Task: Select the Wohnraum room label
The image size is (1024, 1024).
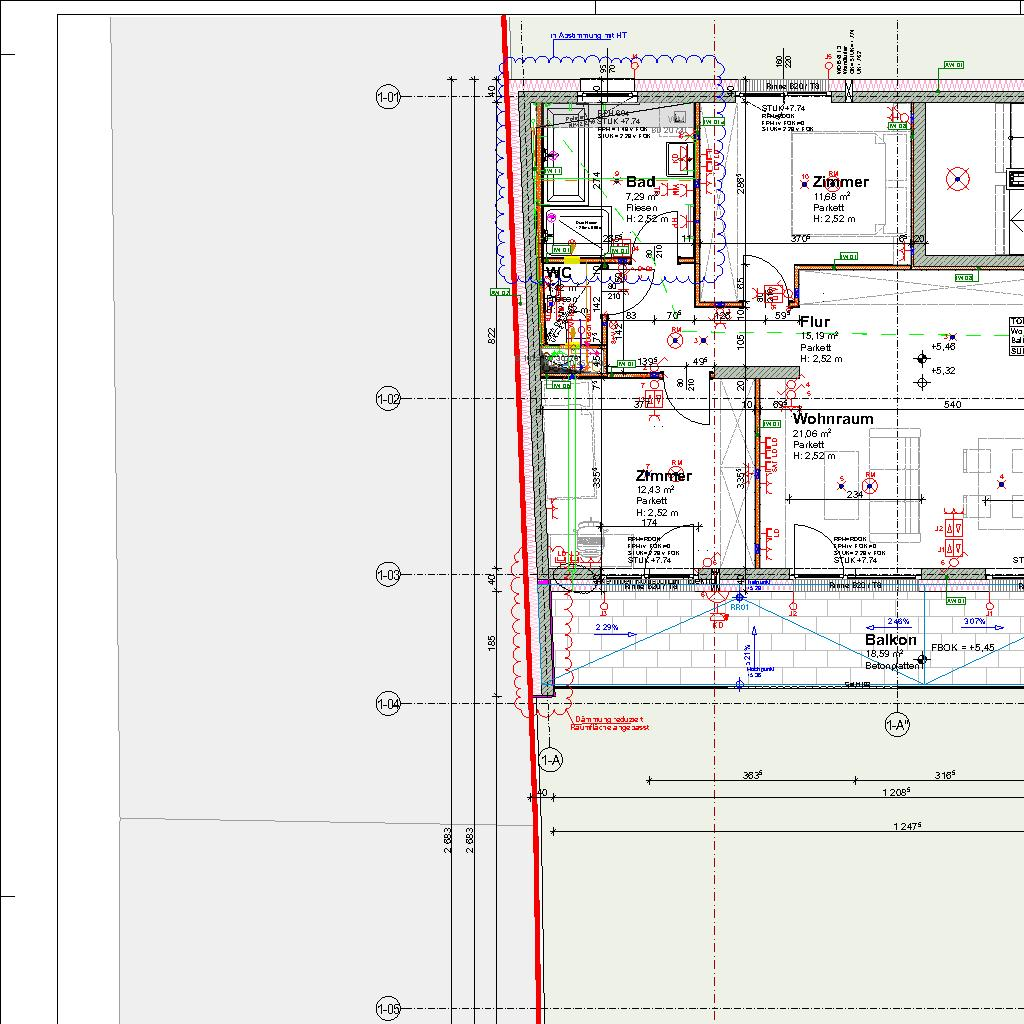Action: pyautogui.click(x=833, y=419)
